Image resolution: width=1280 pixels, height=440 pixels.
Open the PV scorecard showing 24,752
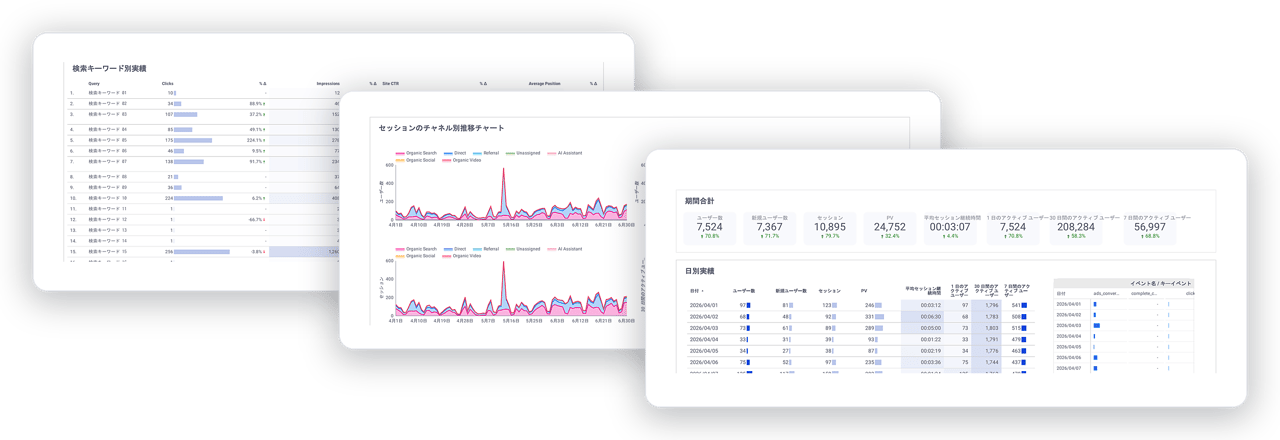(x=889, y=228)
